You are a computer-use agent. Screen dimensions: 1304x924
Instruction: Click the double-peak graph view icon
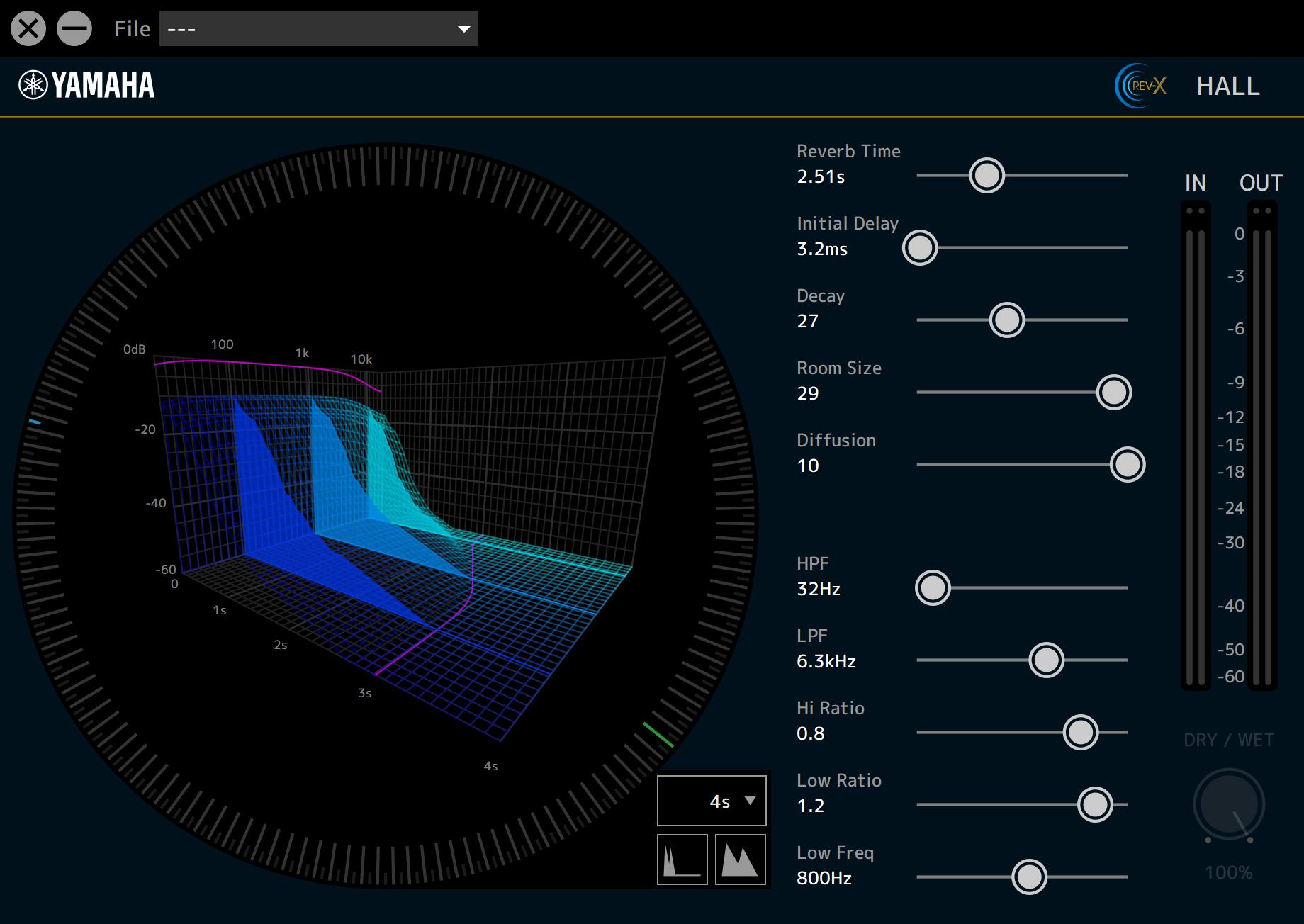point(740,859)
